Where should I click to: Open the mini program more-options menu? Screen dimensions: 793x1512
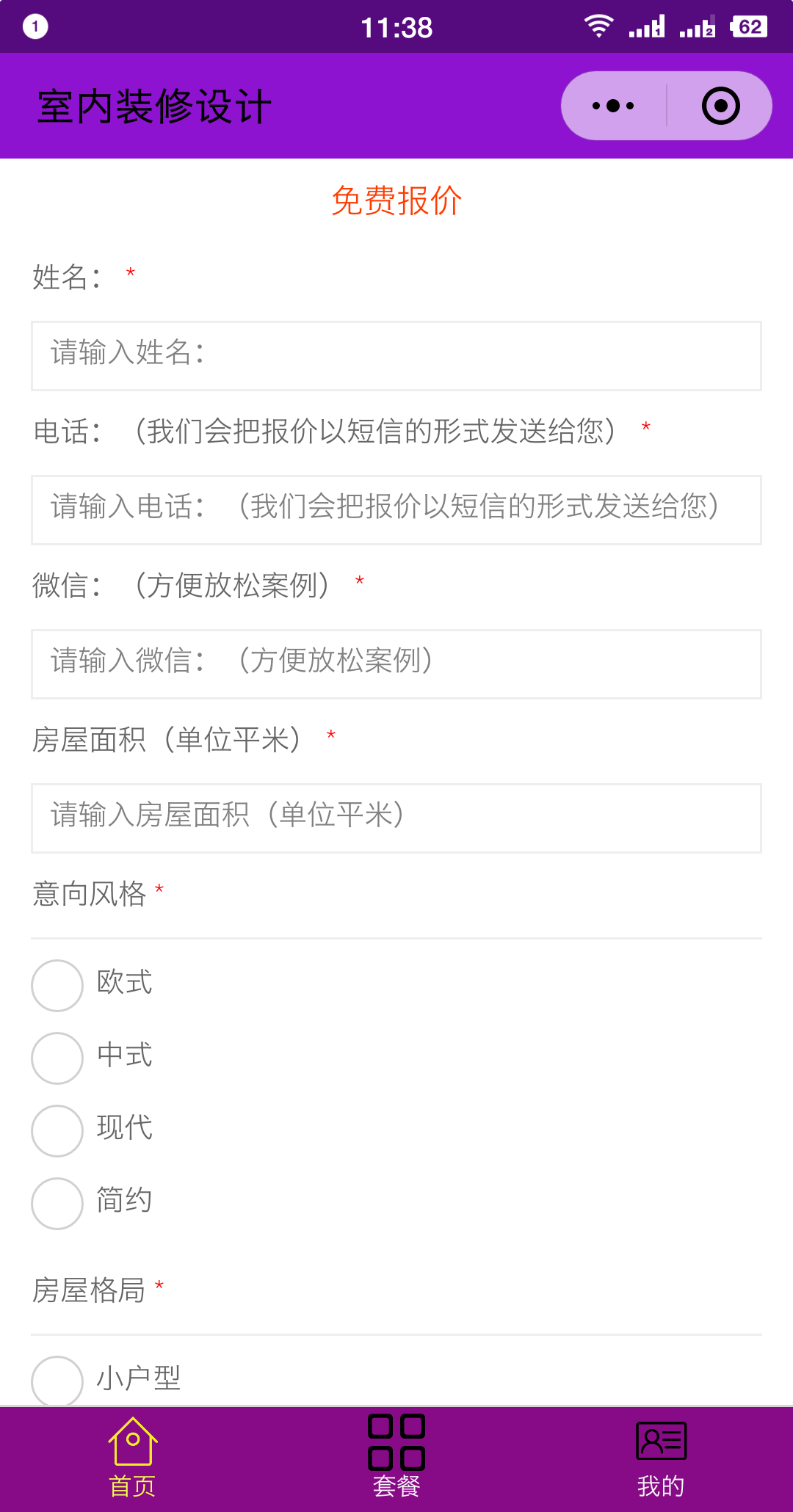614,106
